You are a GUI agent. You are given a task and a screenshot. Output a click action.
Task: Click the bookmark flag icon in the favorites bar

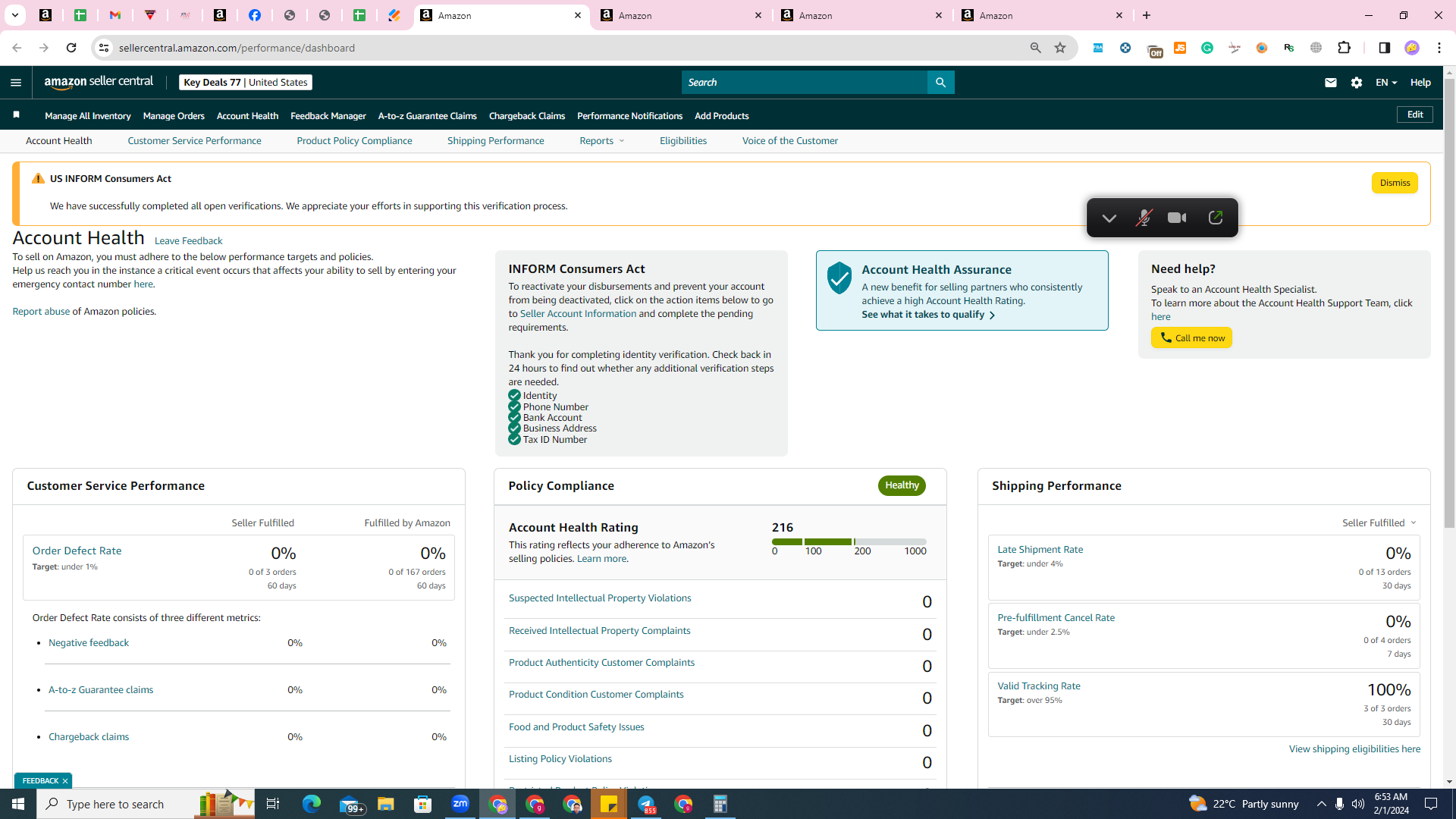coord(16,115)
